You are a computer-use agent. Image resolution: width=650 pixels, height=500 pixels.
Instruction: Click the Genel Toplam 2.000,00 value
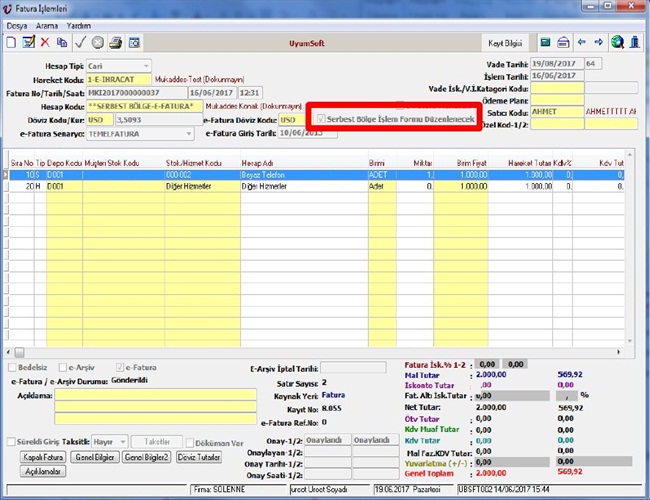pyautogui.click(x=491, y=473)
